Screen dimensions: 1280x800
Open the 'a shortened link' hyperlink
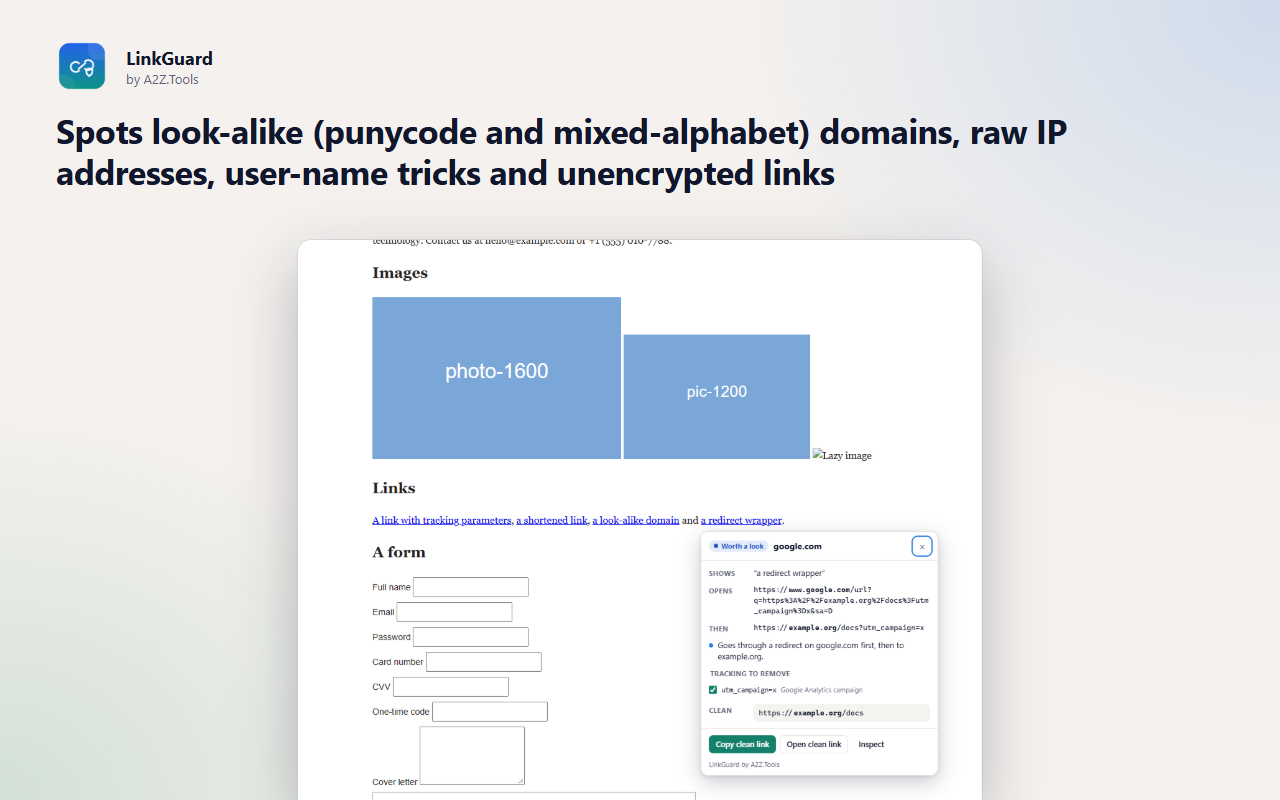552,520
